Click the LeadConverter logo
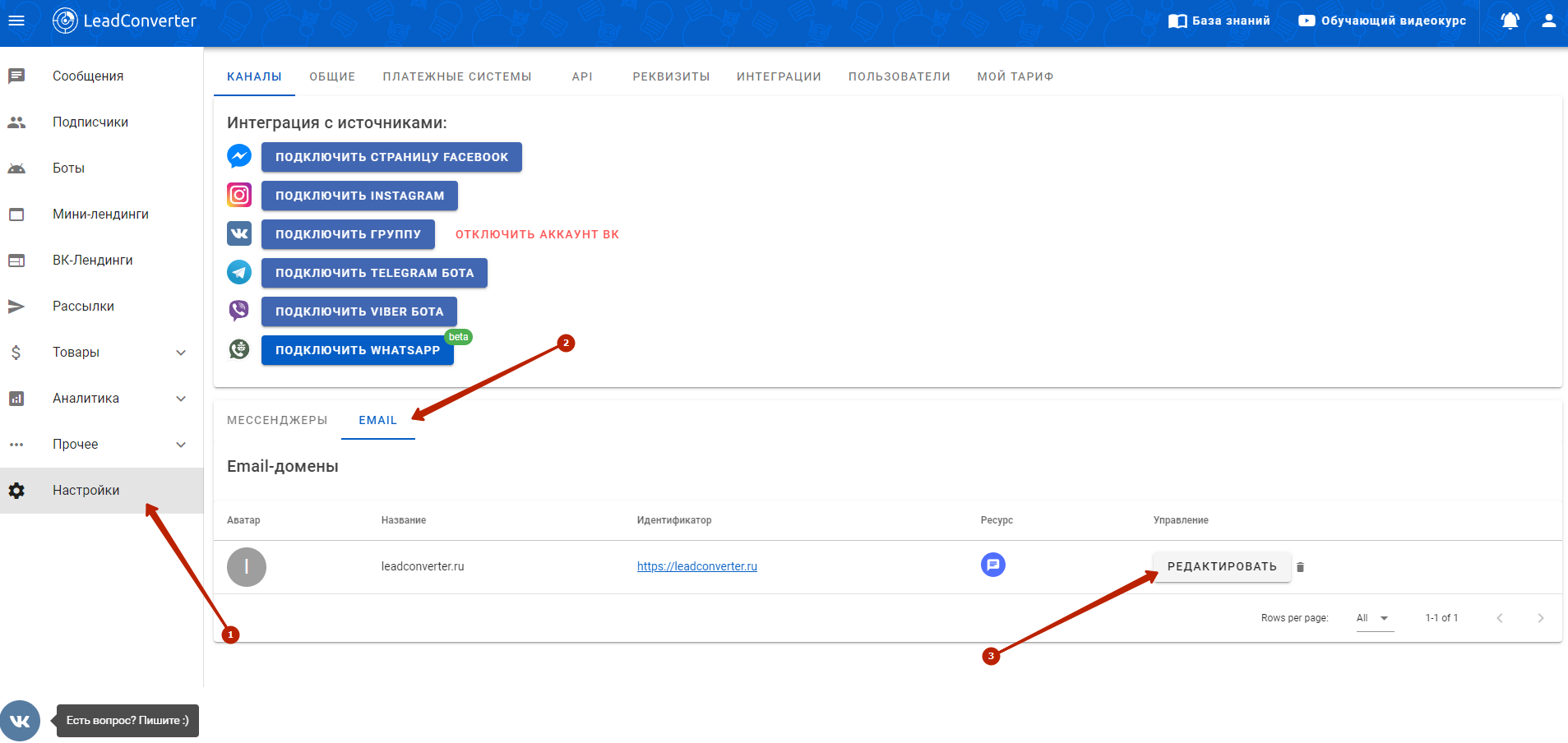This screenshot has height=743, width=1568. [x=125, y=21]
